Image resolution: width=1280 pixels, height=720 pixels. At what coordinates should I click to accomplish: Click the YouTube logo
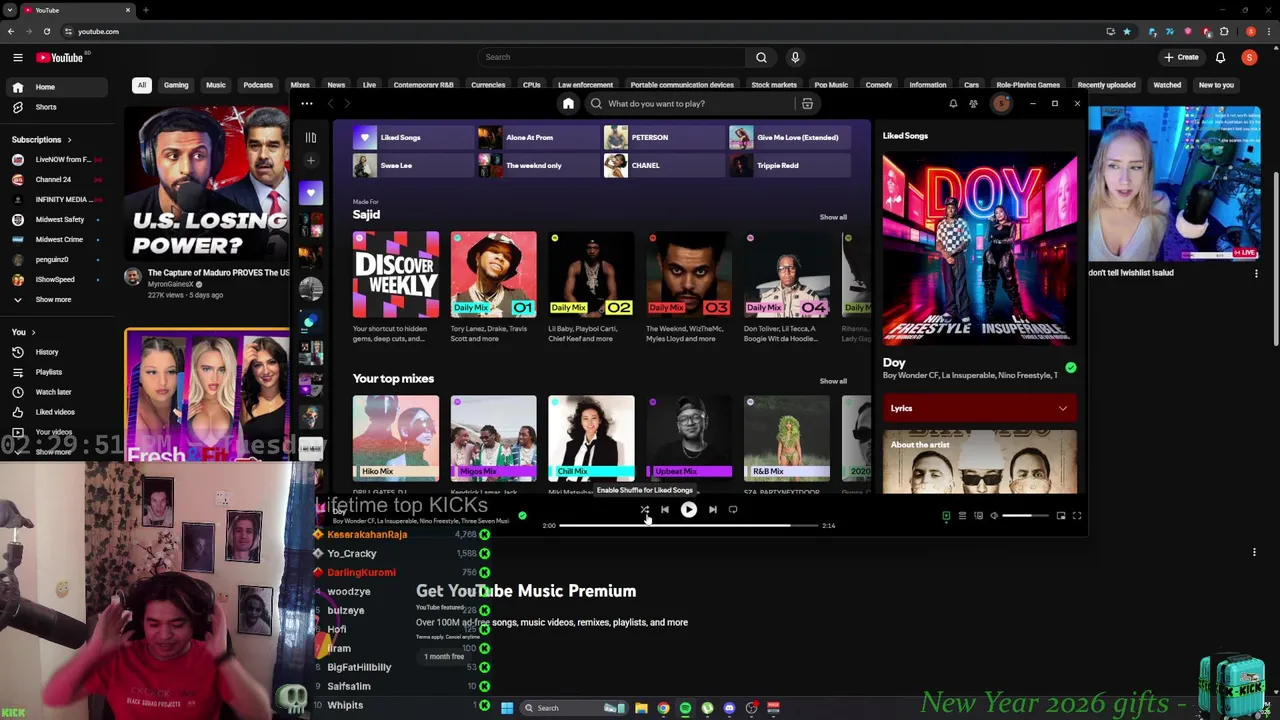[x=60, y=57]
